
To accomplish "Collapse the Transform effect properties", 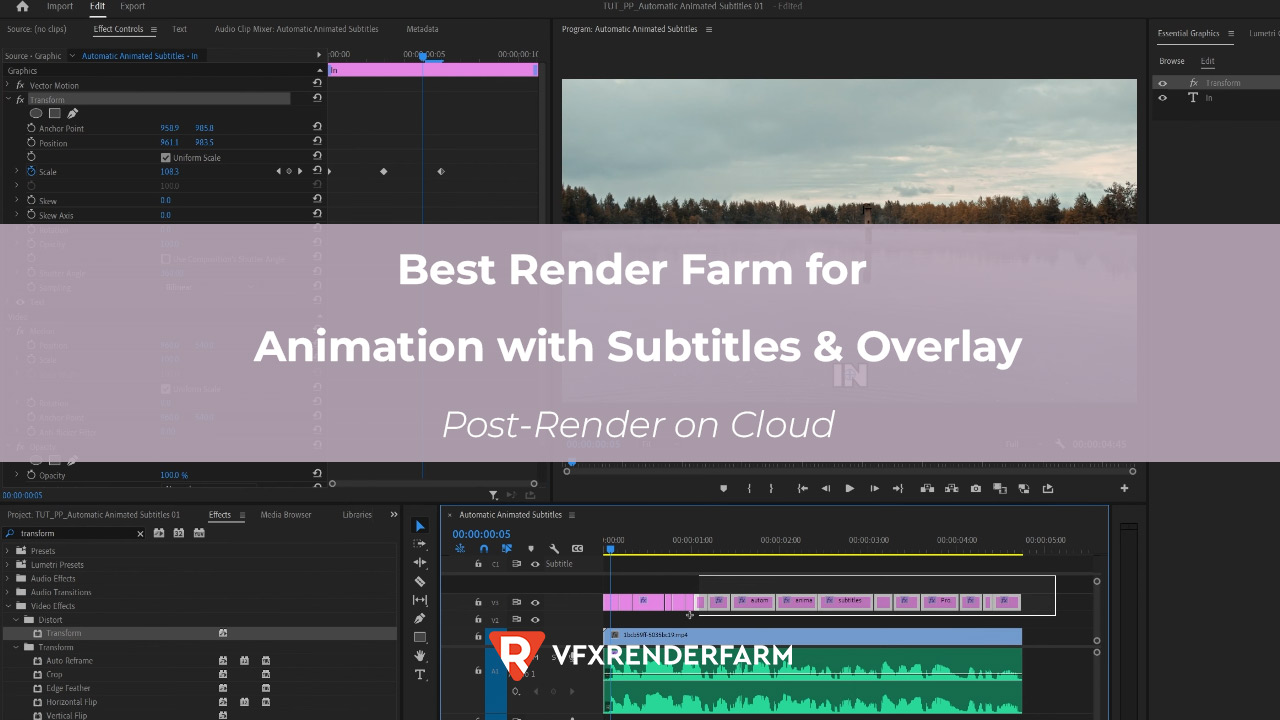I will tap(7, 99).
